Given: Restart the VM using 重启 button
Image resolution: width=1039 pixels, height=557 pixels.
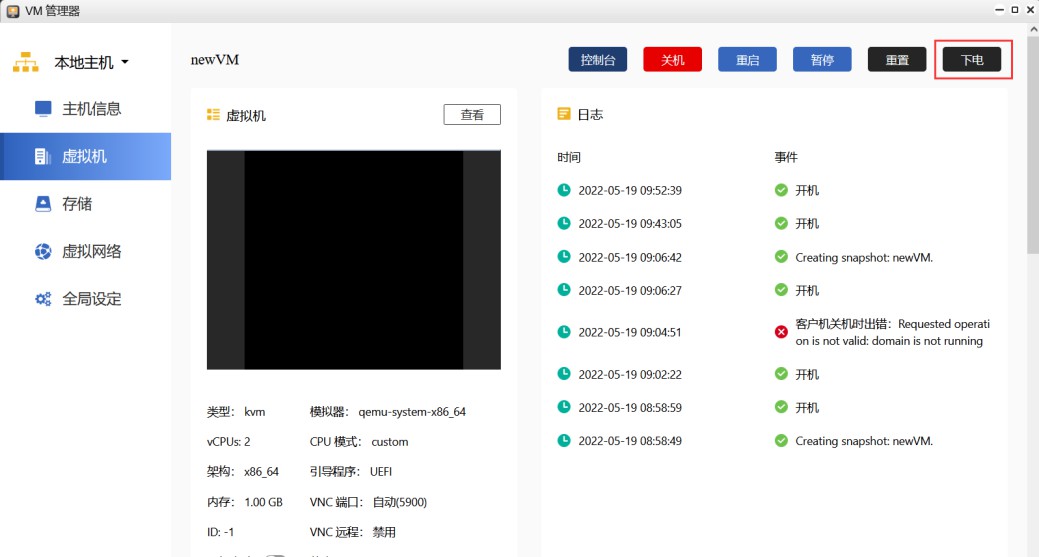Looking at the screenshot, I should tap(747, 60).
